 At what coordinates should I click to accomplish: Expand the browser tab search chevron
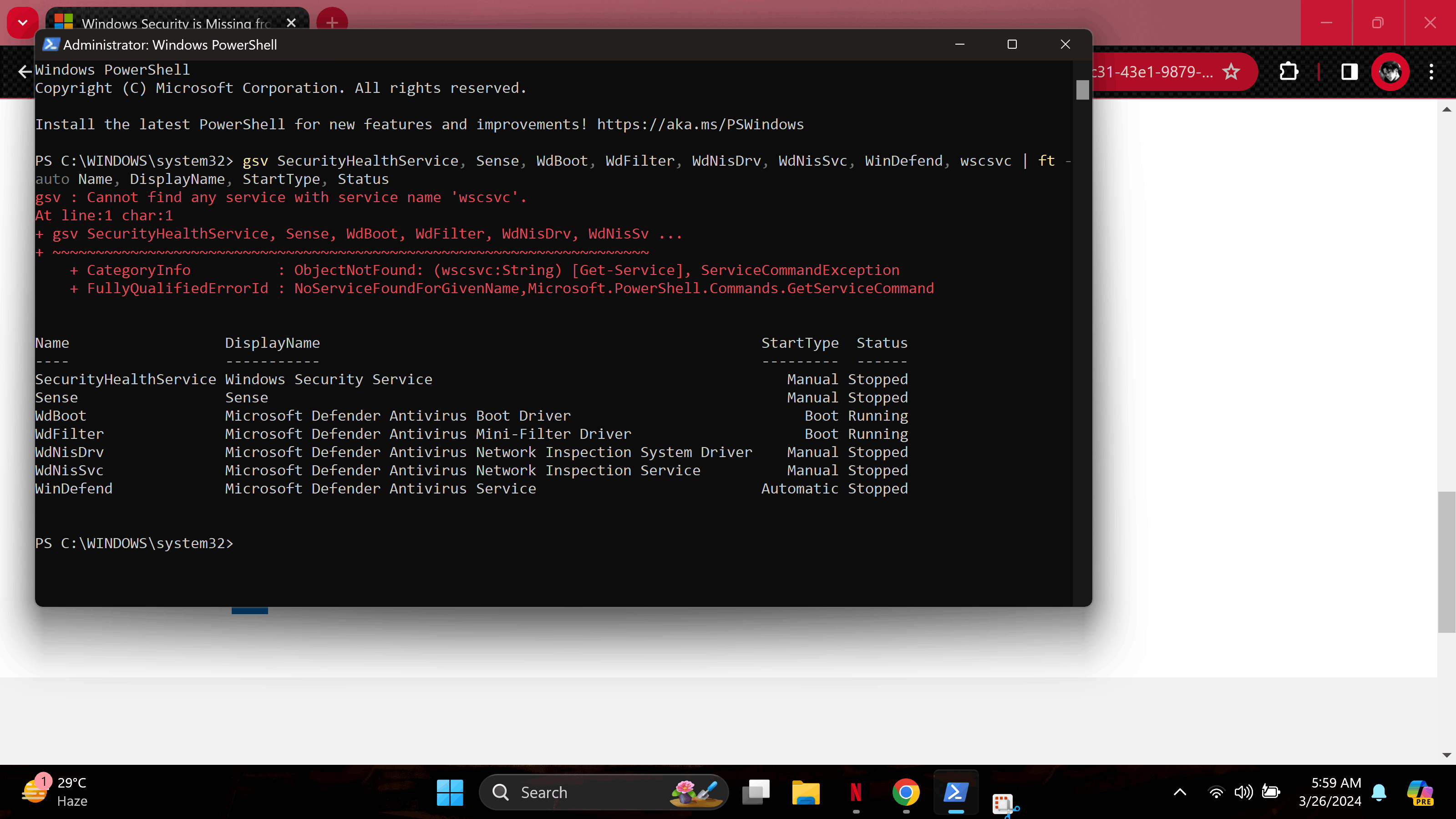[x=23, y=23]
